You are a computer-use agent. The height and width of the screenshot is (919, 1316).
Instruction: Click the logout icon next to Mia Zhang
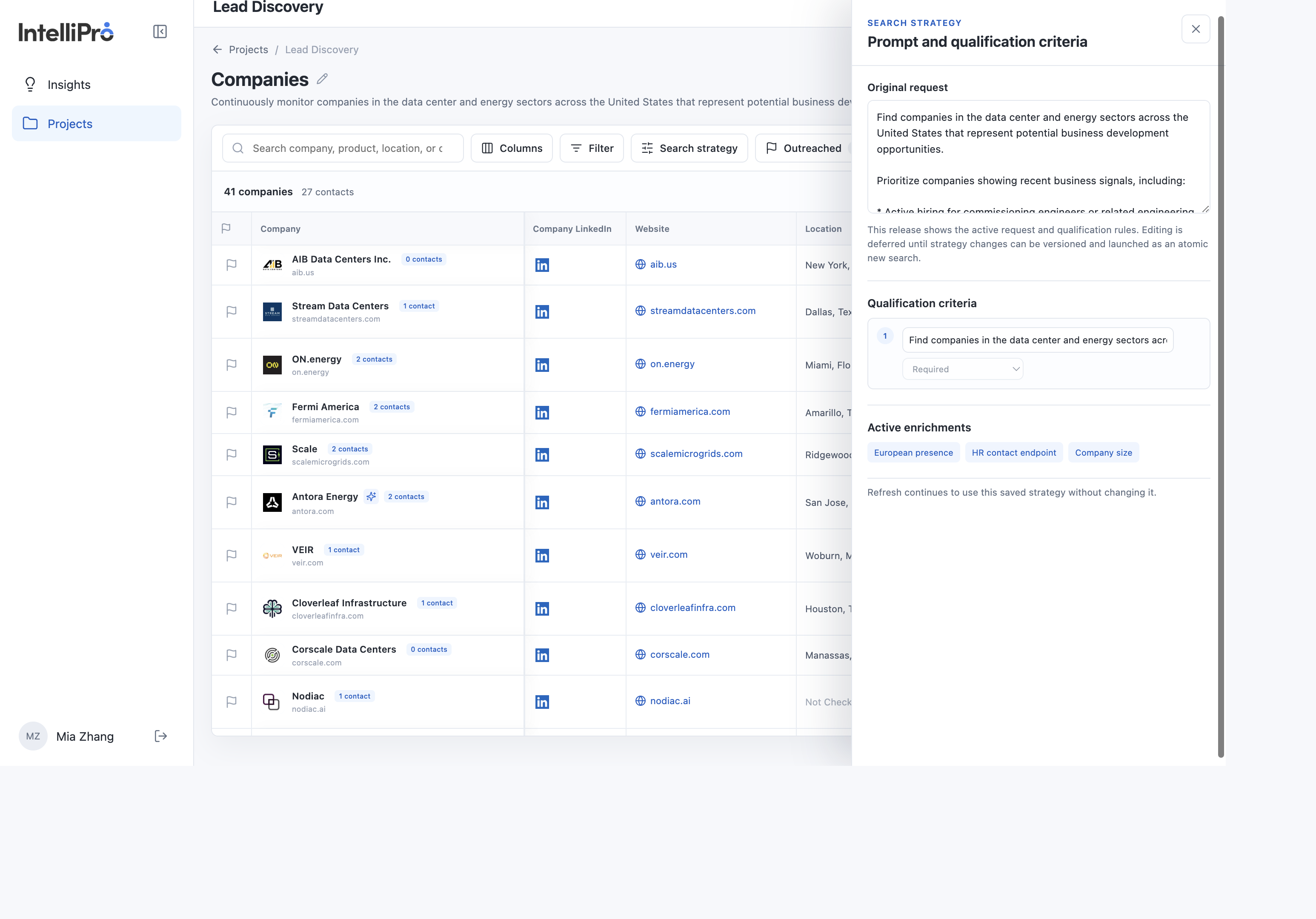click(160, 736)
